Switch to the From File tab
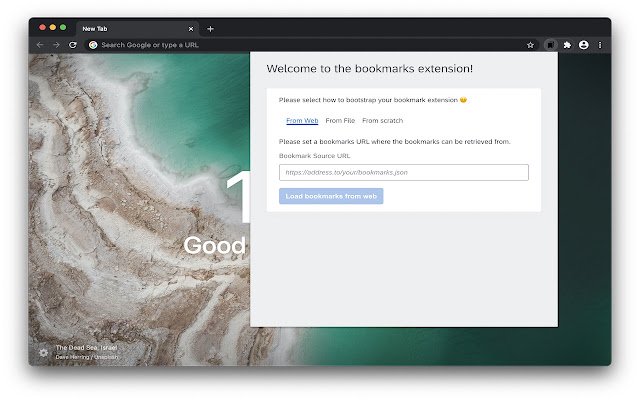 pos(340,120)
